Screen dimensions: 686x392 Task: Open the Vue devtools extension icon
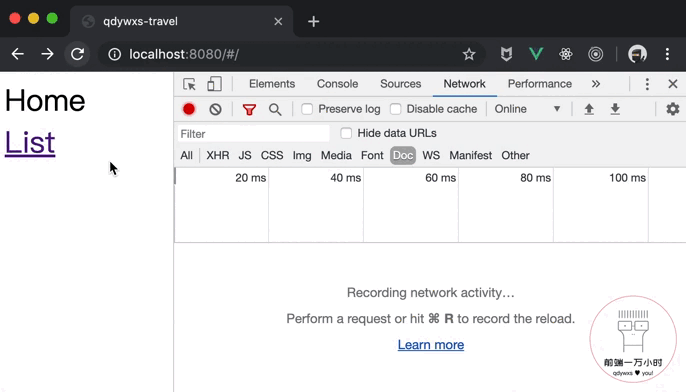[536, 54]
